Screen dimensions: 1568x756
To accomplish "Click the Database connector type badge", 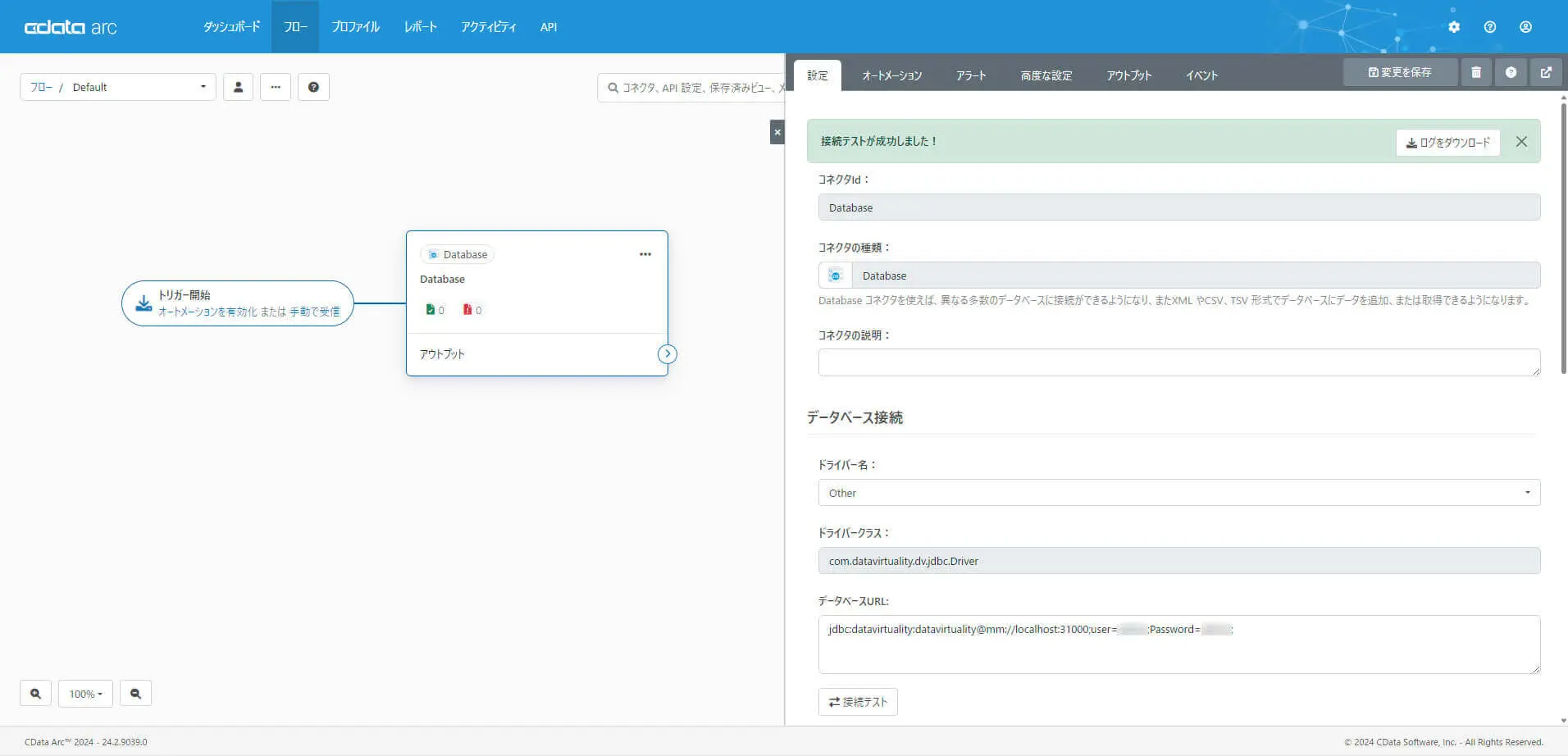I will [458, 254].
